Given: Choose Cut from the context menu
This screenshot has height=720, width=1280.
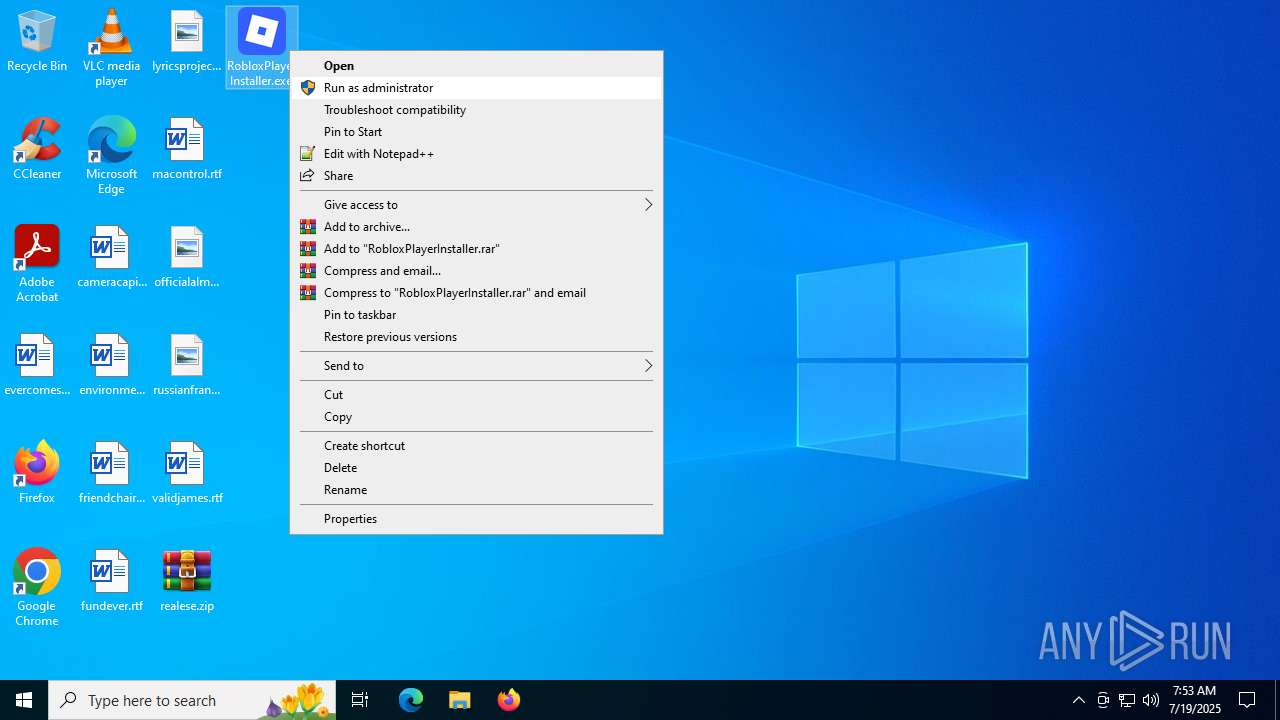Looking at the screenshot, I should pos(476,395).
